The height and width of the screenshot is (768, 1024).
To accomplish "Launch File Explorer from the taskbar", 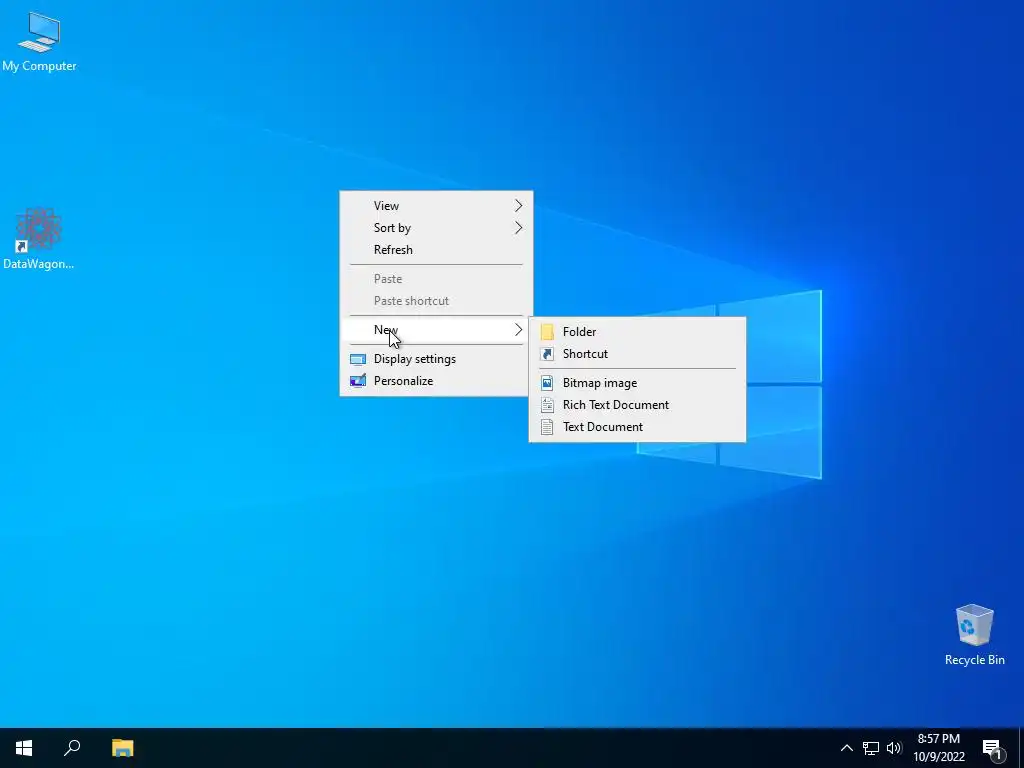I will pyautogui.click(x=122, y=748).
